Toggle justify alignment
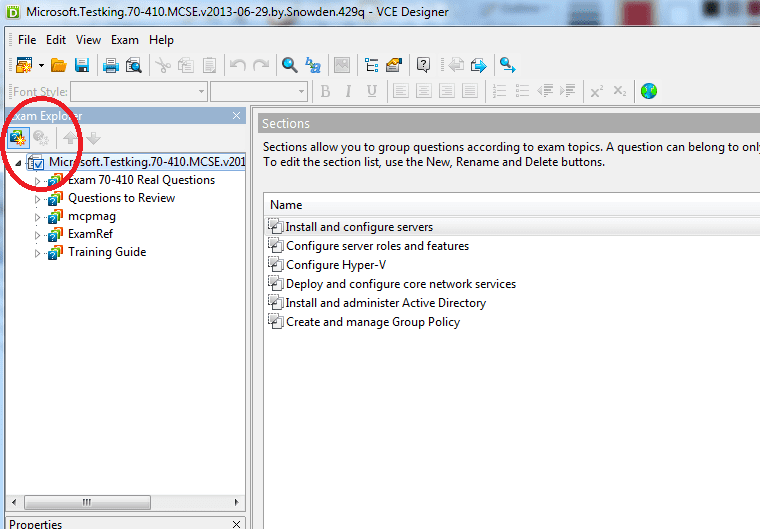 click(x=470, y=91)
